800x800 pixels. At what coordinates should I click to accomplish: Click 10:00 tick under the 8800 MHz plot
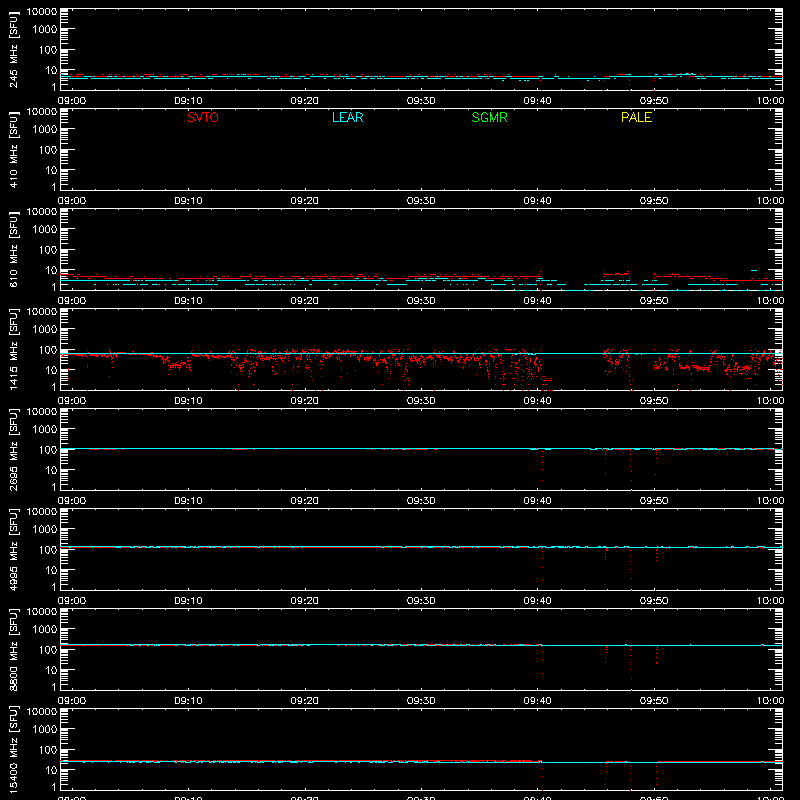pyautogui.click(x=770, y=701)
